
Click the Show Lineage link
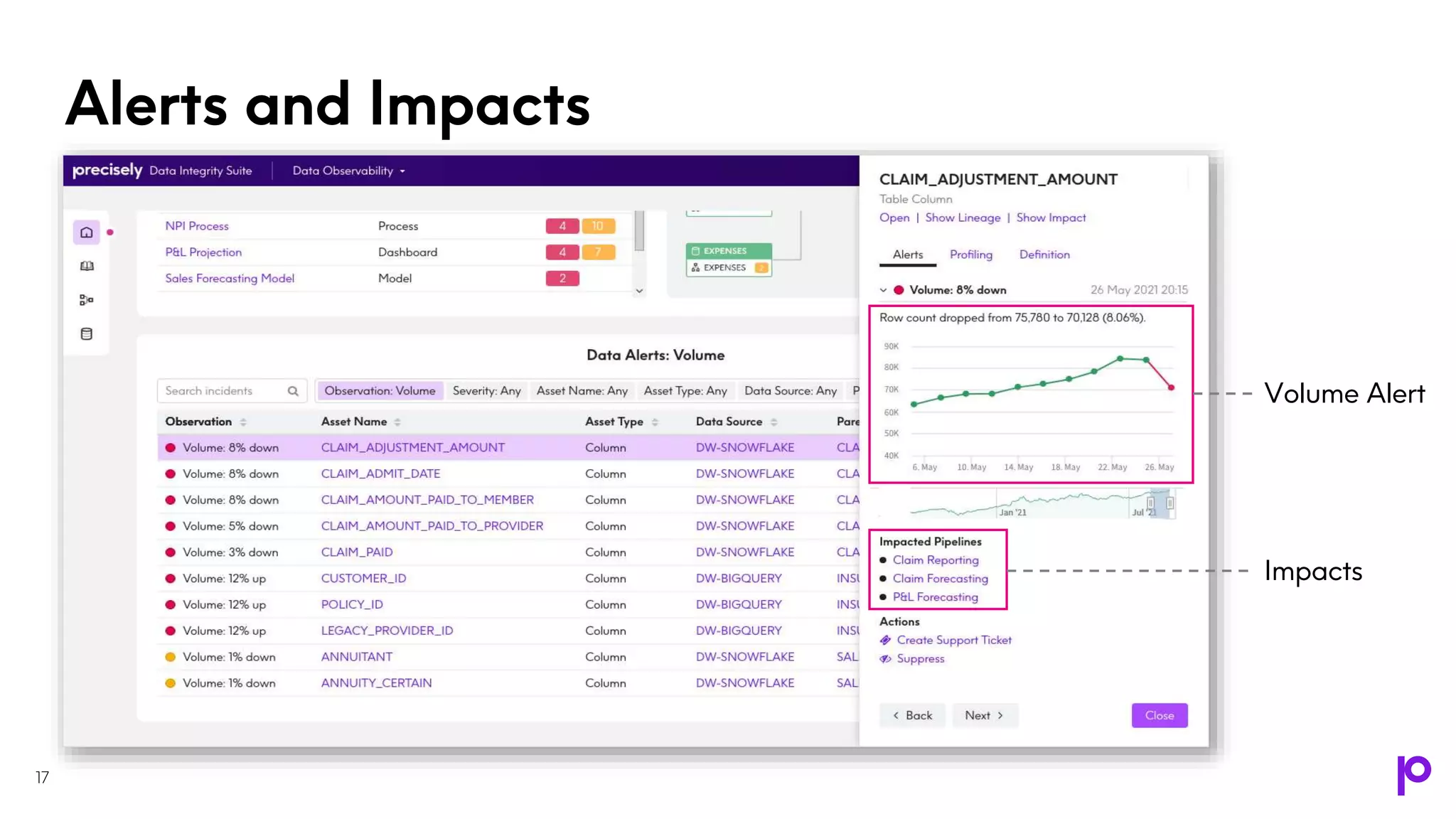coord(963,218)
